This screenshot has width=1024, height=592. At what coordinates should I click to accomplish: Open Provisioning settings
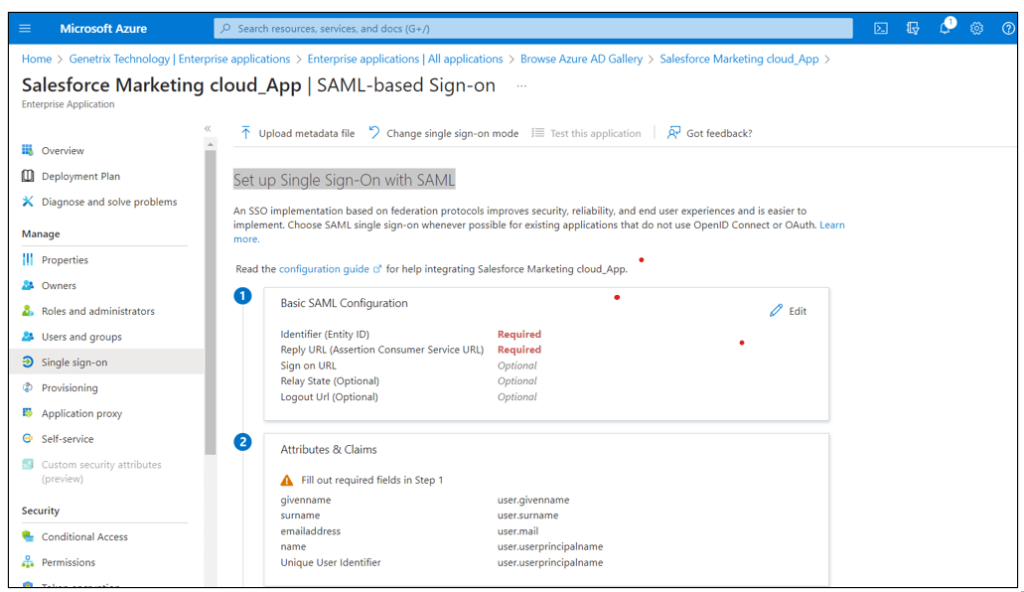coord(70,387)
